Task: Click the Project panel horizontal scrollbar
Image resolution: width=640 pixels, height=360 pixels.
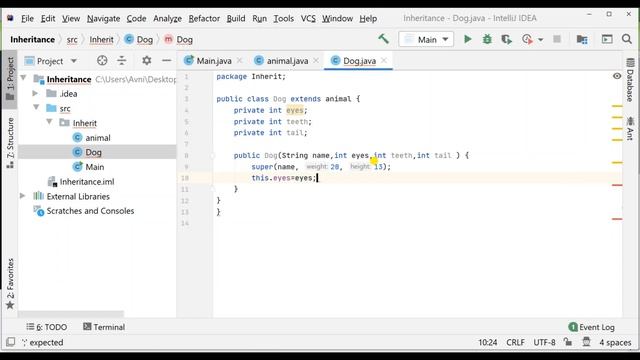Action: click(71, 314)
